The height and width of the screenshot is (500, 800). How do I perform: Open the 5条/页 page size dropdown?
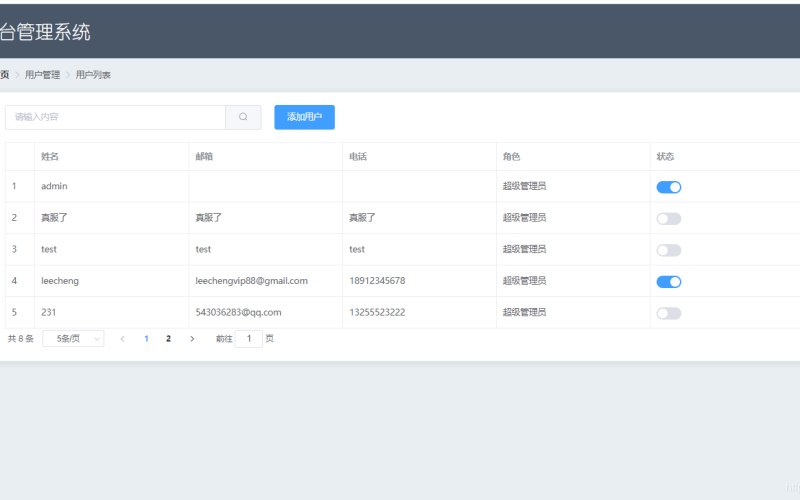point(73,339)
